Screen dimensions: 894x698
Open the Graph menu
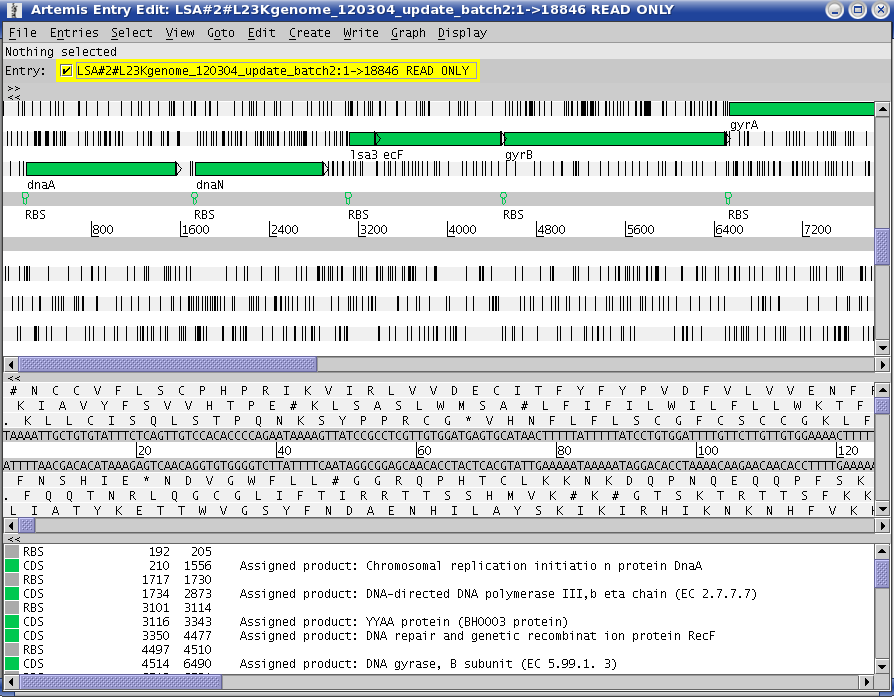click(408, 33)
